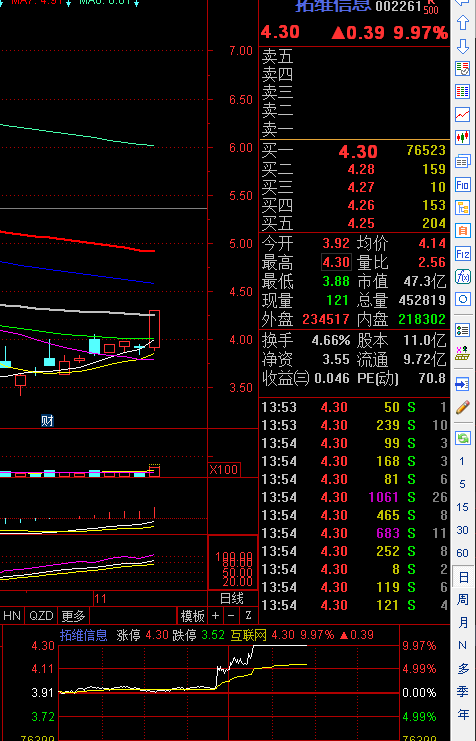Image resolution: width=476 pixels, height=741 pixels.
Task: Open the 更多 more indicators tab
Action: click(x=73, y=615)
